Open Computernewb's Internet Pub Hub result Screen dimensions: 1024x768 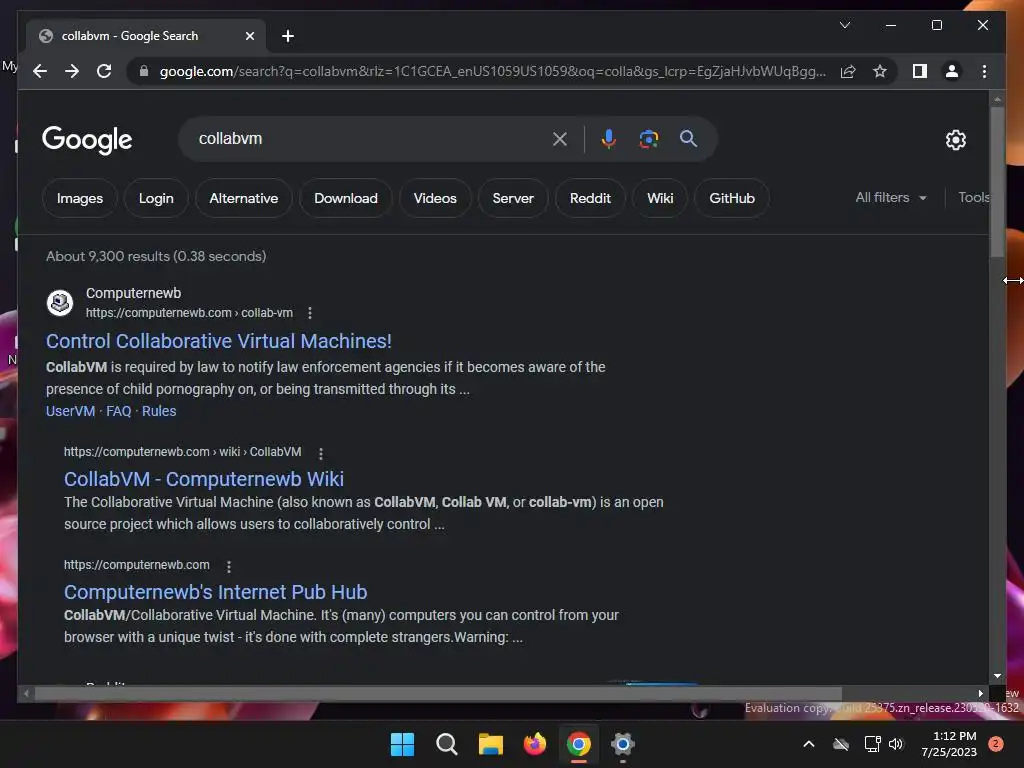coord(216,592)
